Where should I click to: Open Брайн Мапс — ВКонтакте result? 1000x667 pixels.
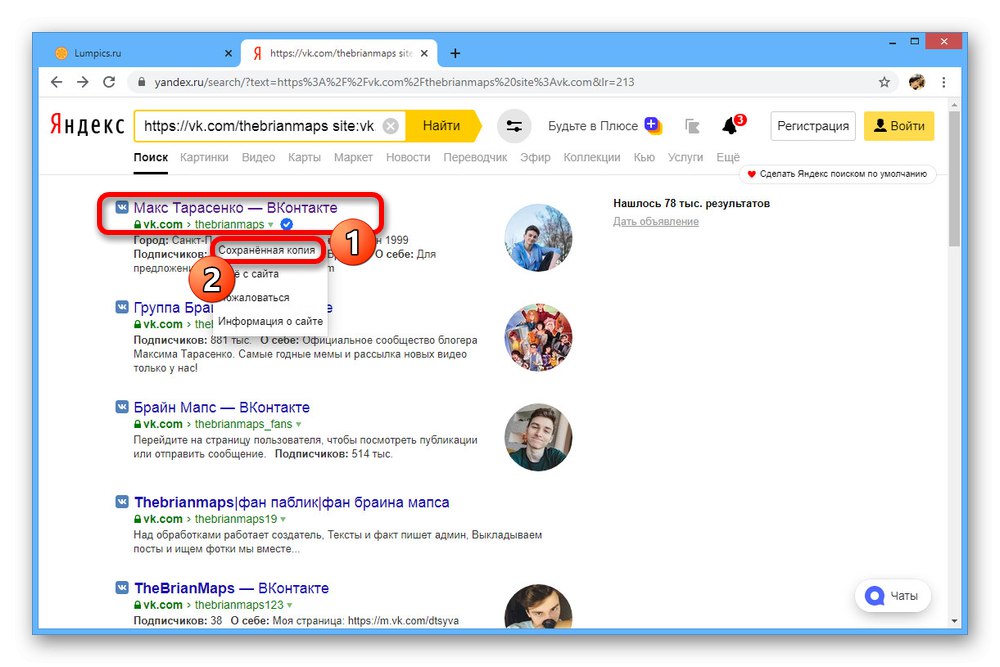tap(221, 407)
